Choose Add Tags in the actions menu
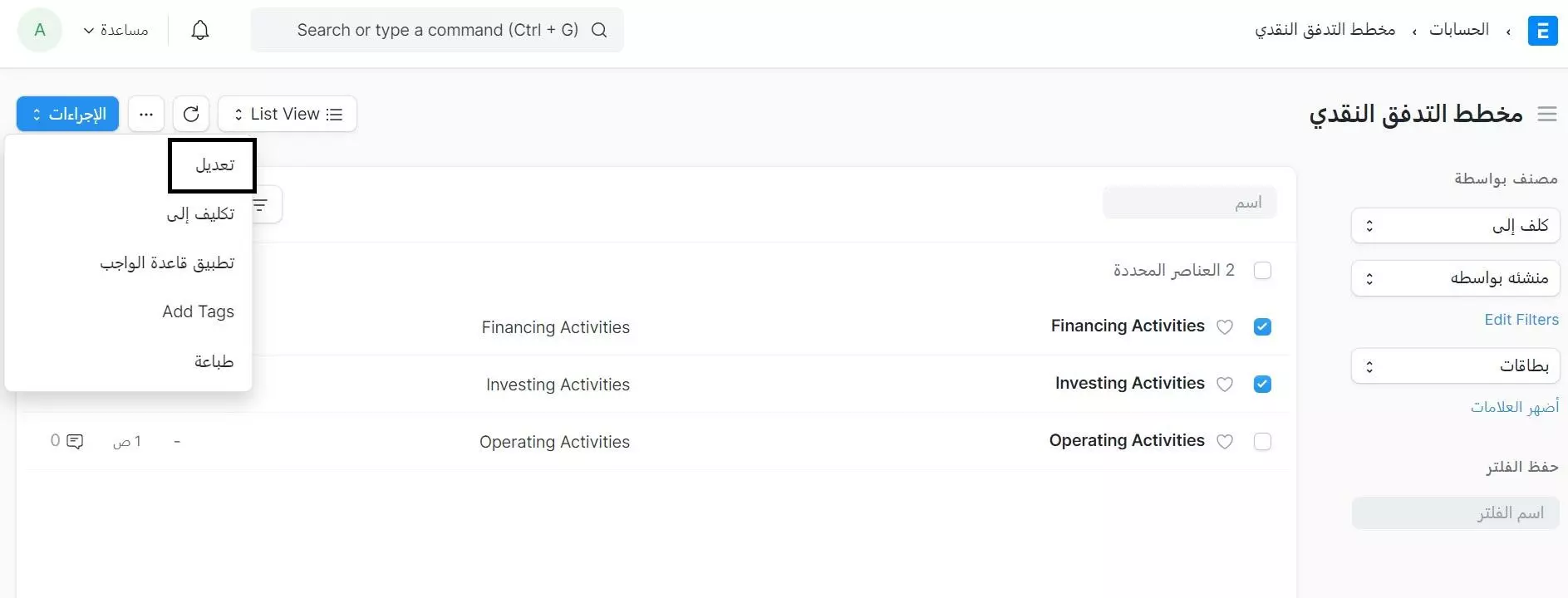The image size is (1568, 598). [x=198, y=312]
